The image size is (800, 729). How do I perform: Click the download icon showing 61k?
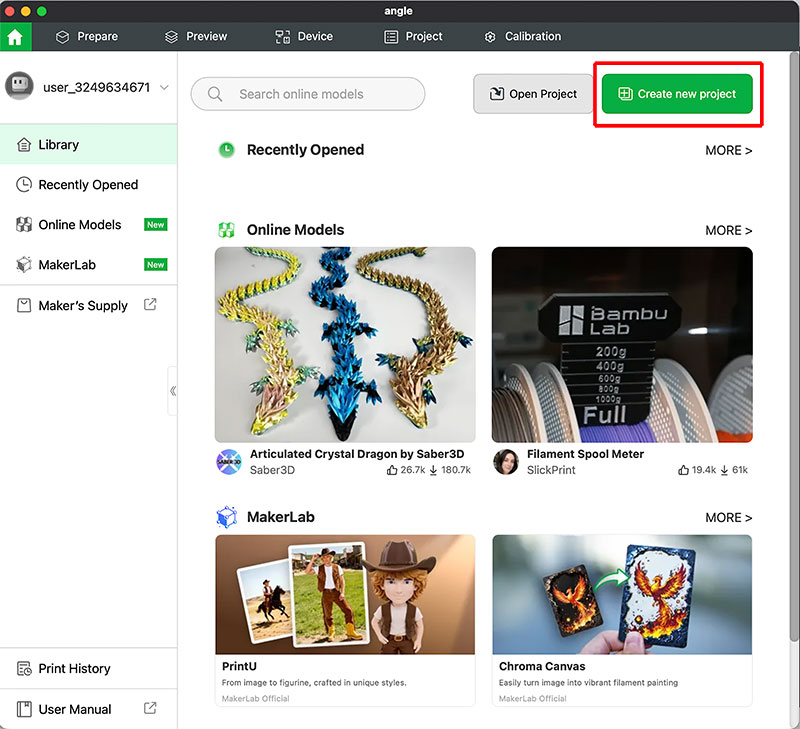pos(724,470)
